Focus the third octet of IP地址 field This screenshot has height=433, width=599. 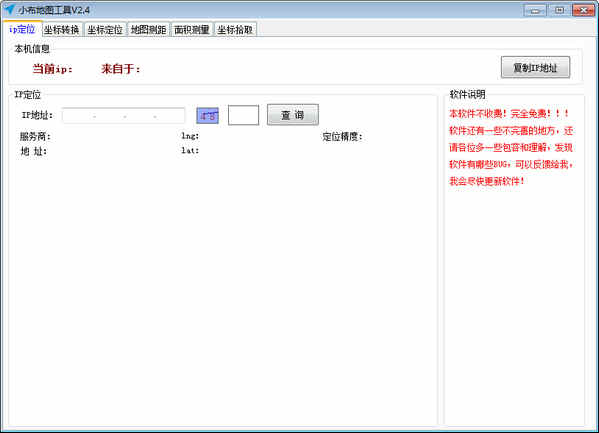140,115
